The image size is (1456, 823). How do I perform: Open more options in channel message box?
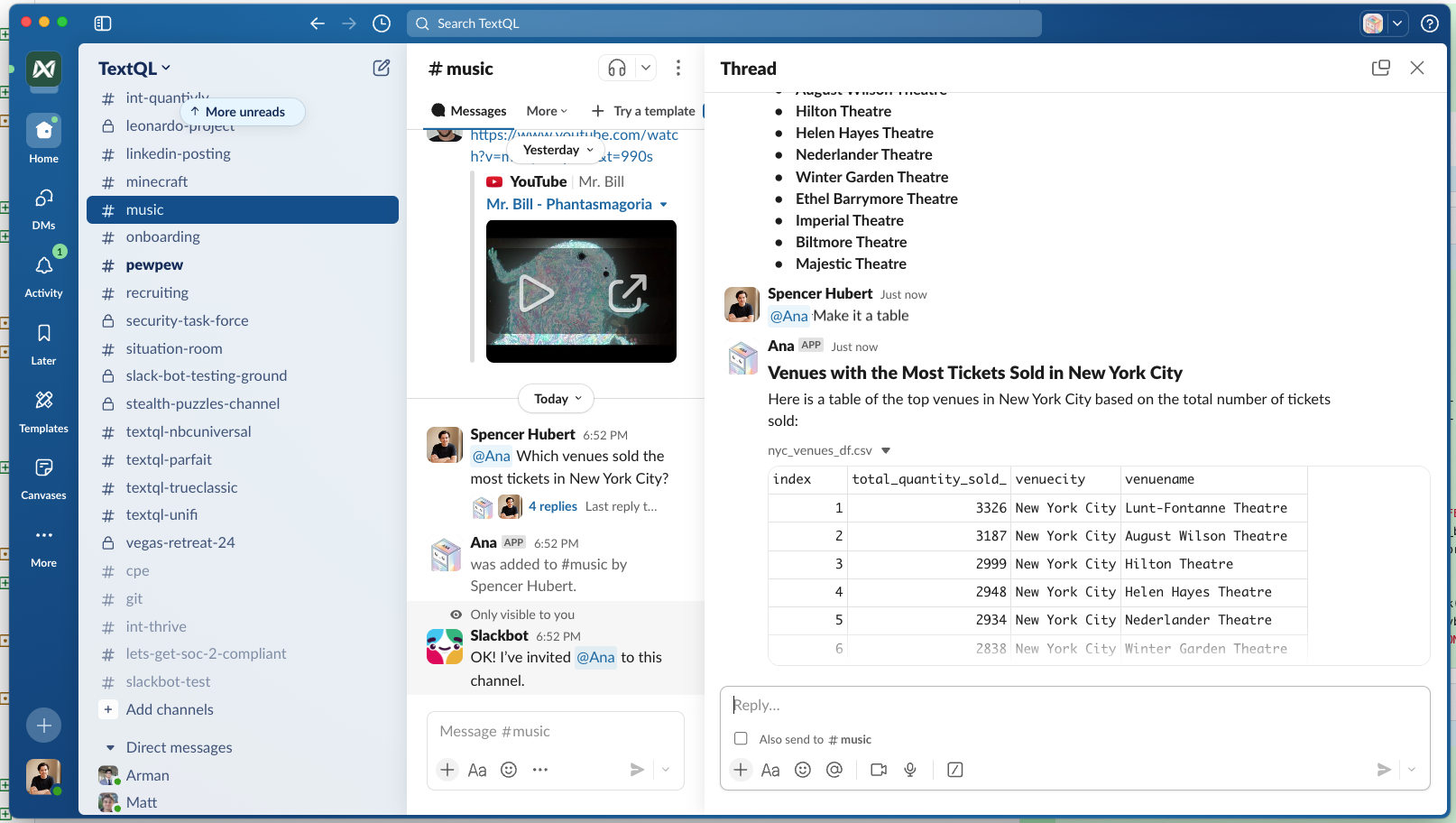tap(540, 770)
